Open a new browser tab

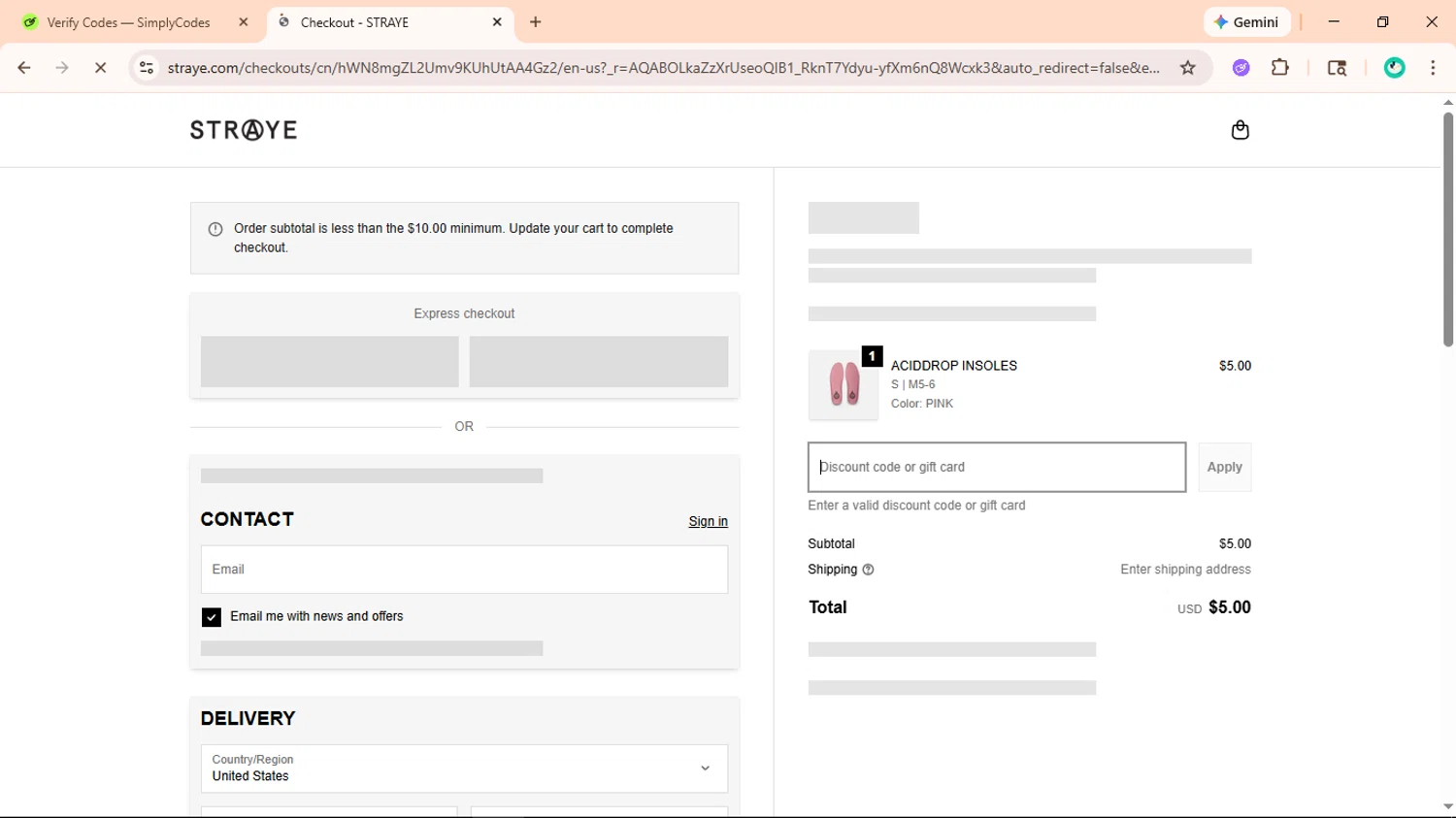[x=536, y=22]
